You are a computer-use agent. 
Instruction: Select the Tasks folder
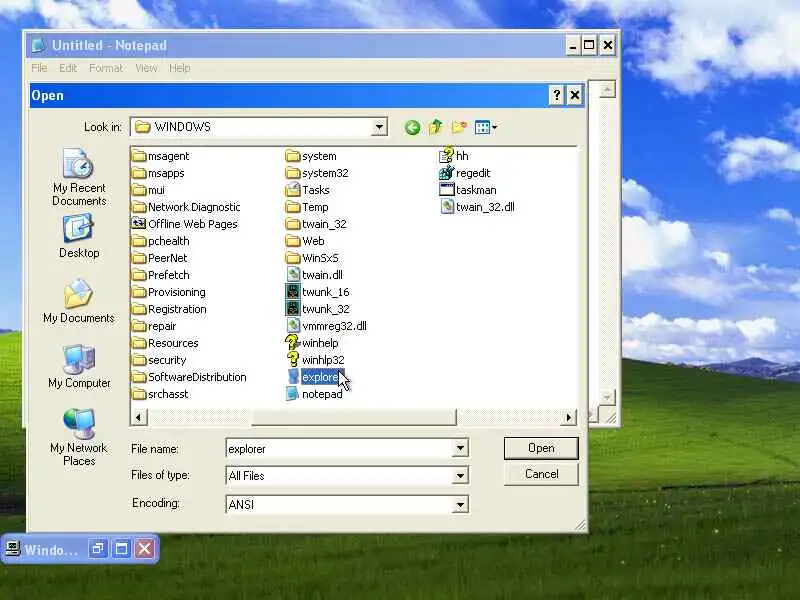308,190
